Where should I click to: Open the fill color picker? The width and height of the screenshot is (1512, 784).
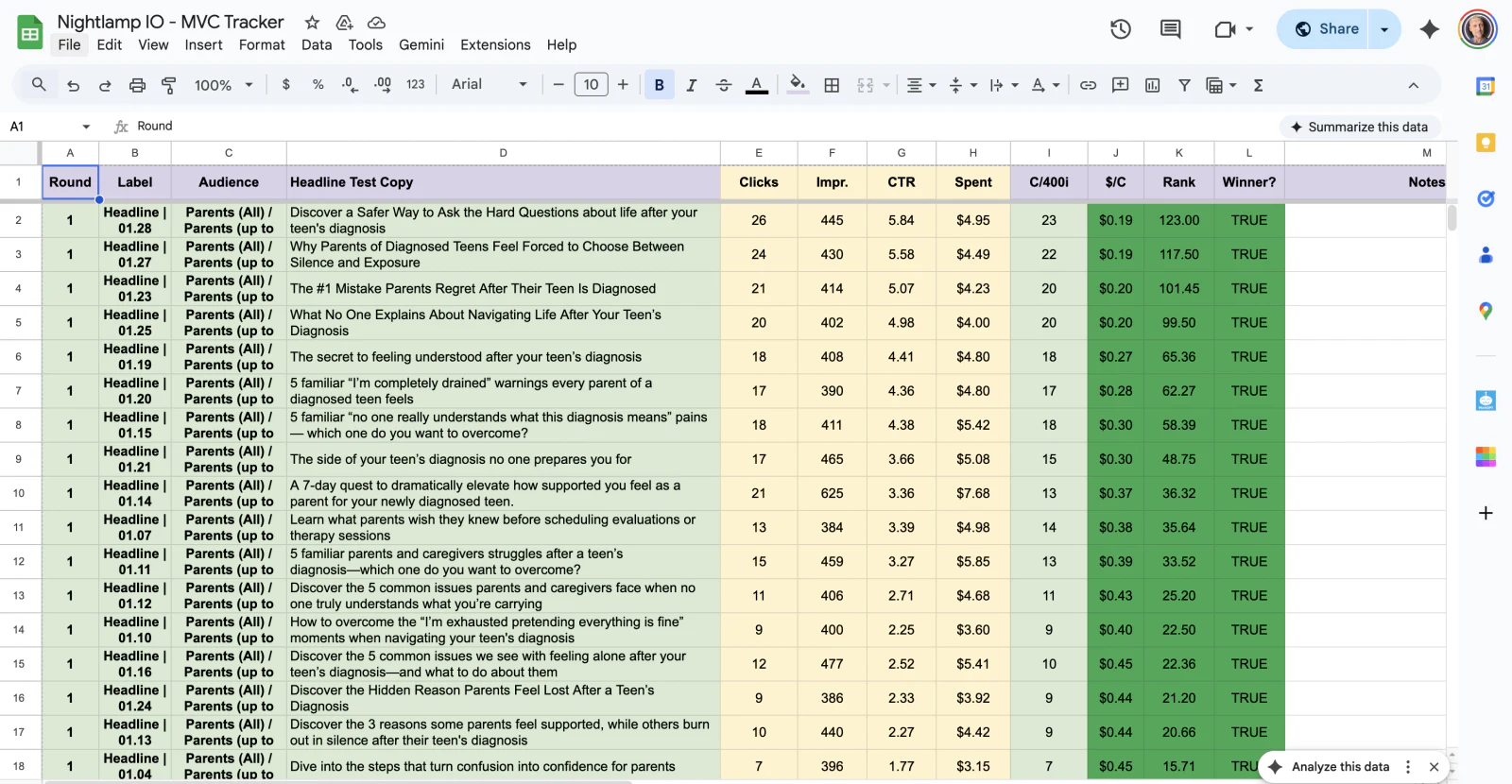(x=798, y=85)
